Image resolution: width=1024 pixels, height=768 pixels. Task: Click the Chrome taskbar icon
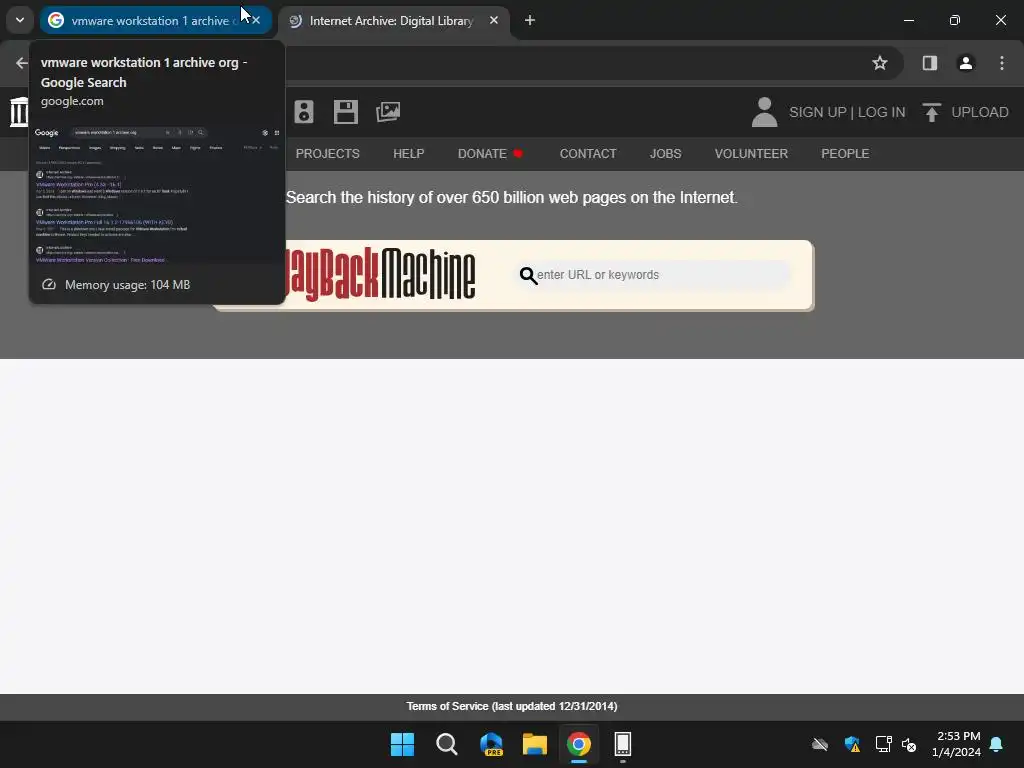[x=579, y=744]
